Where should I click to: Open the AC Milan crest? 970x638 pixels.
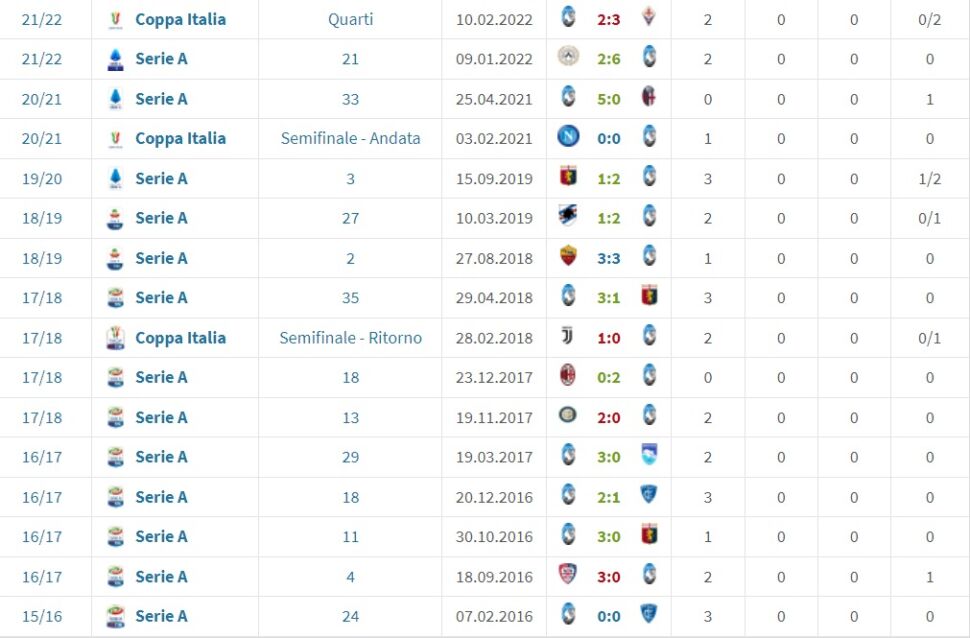coord(568,377)
